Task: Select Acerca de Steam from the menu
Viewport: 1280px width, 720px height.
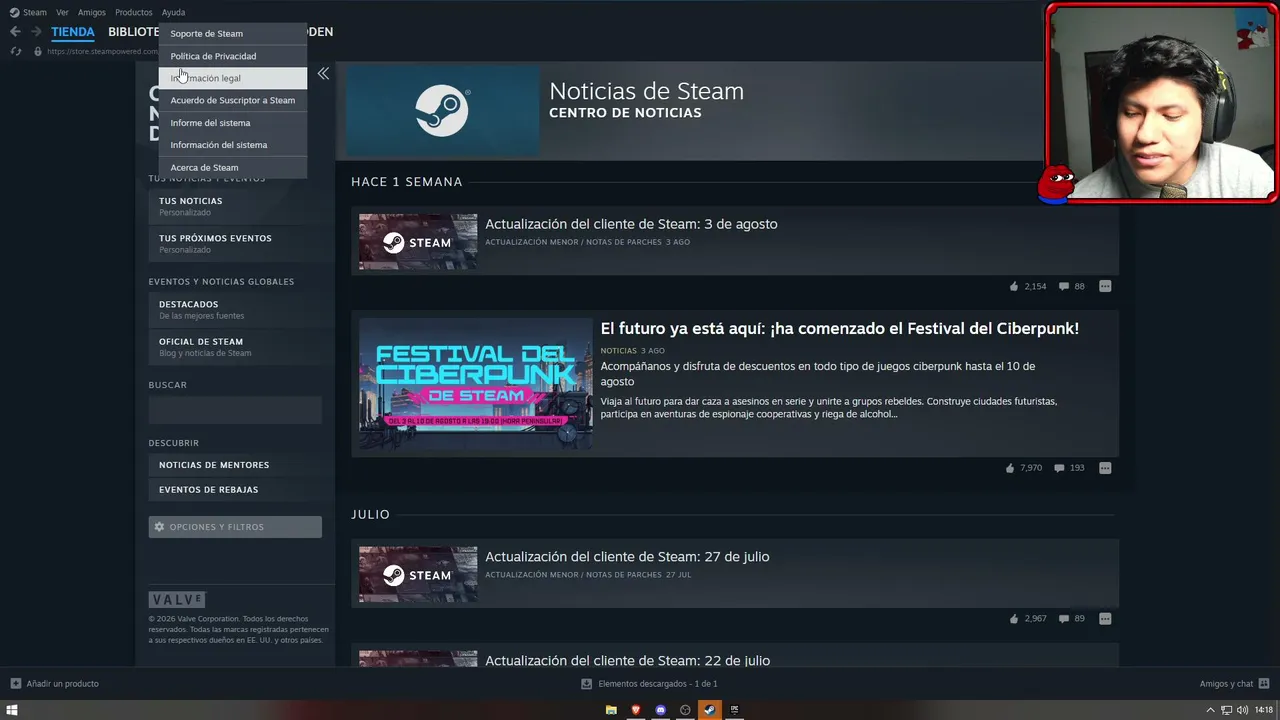Action: [233, 167]
